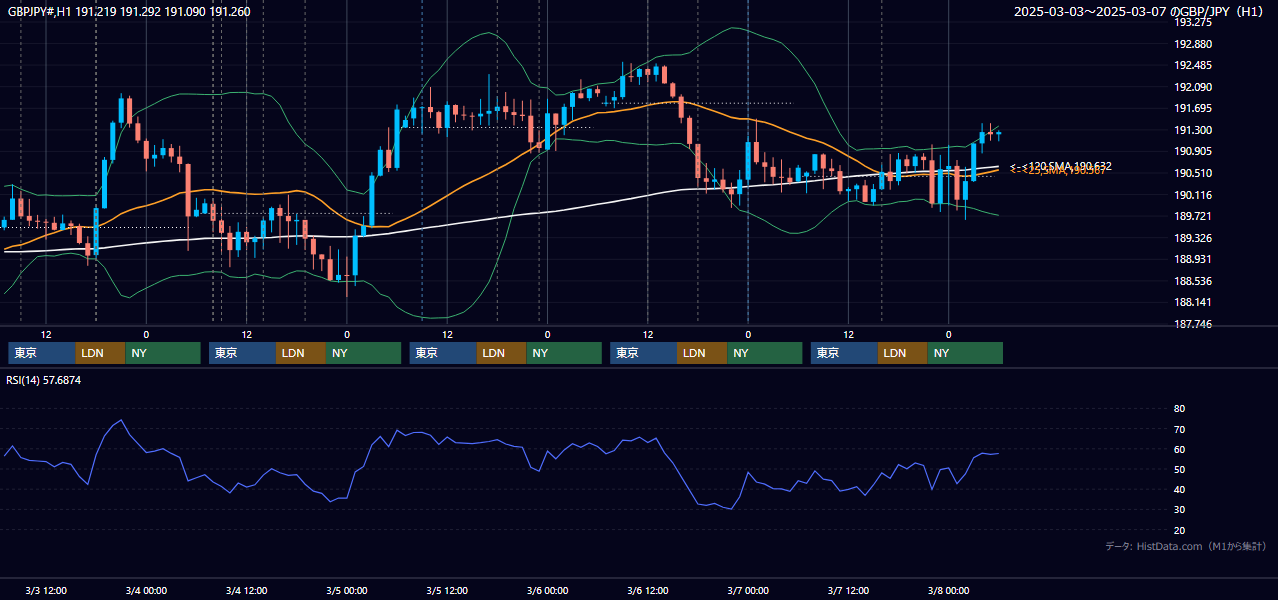Click the RSI 40 scale value
The height and width of the screenshot is (600, 1278).
tap(1179, 489)
